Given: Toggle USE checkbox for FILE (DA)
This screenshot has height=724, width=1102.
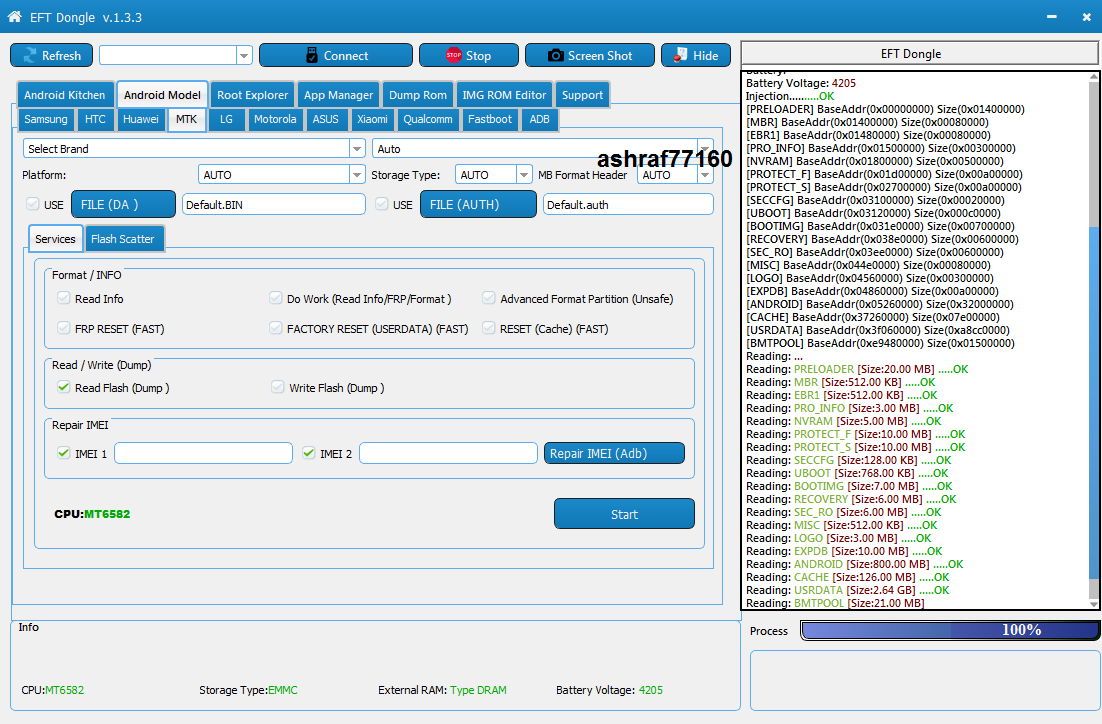Looking at the screenshot, I should [x=32, y=204].
